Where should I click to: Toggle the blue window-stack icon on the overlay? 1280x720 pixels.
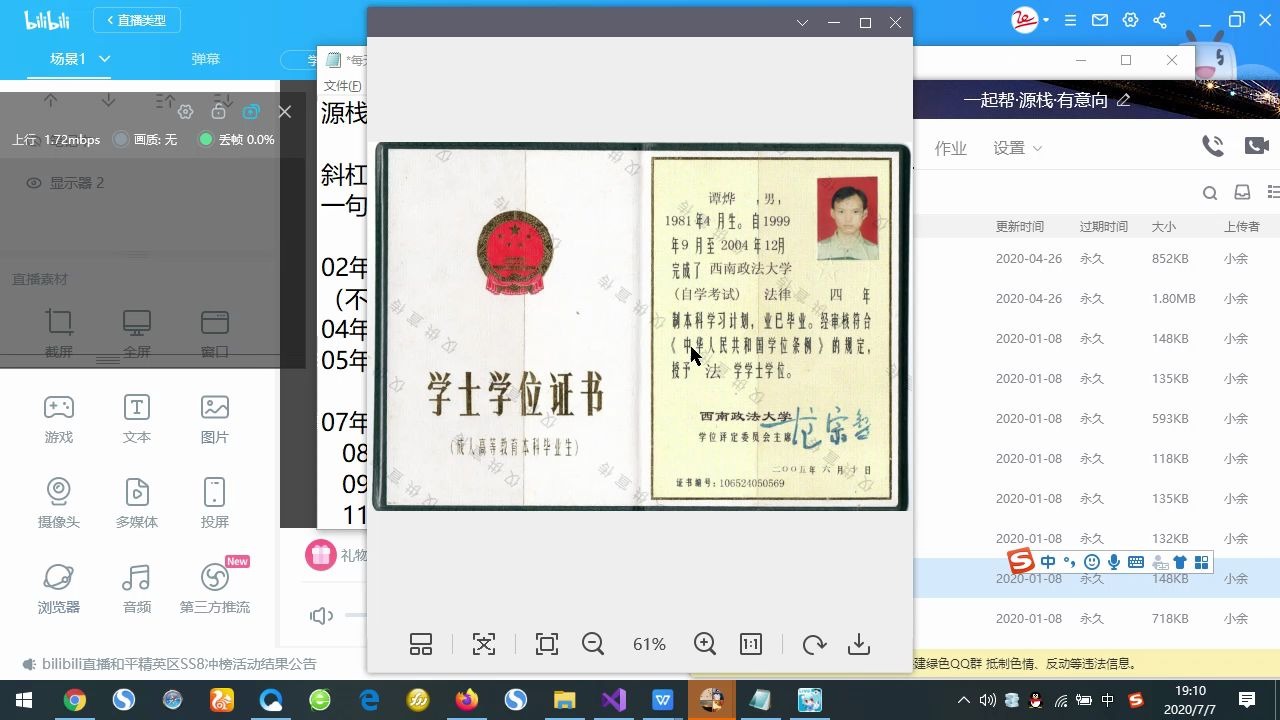coord(251,112)
